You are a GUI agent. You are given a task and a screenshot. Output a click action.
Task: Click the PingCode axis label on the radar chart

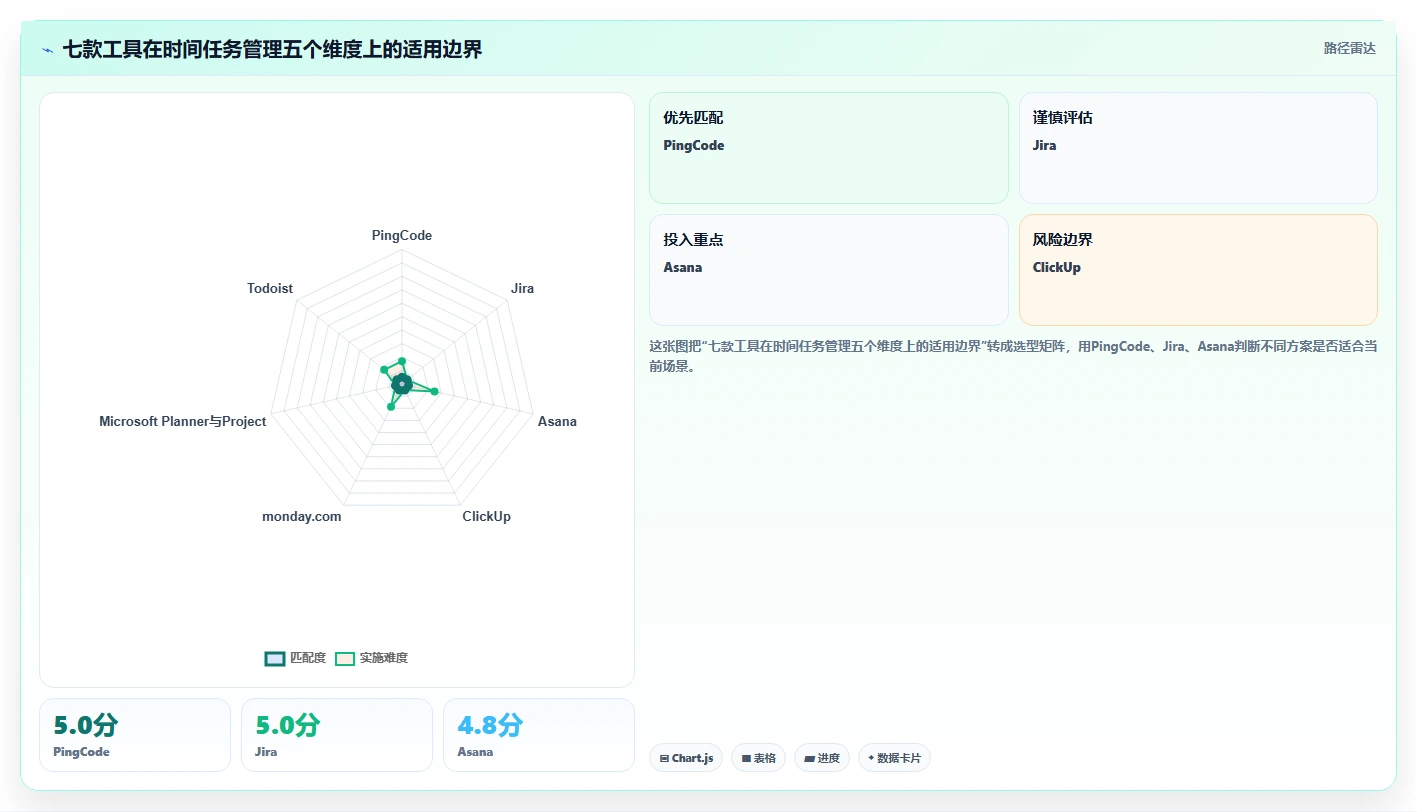tap(402, 235)
